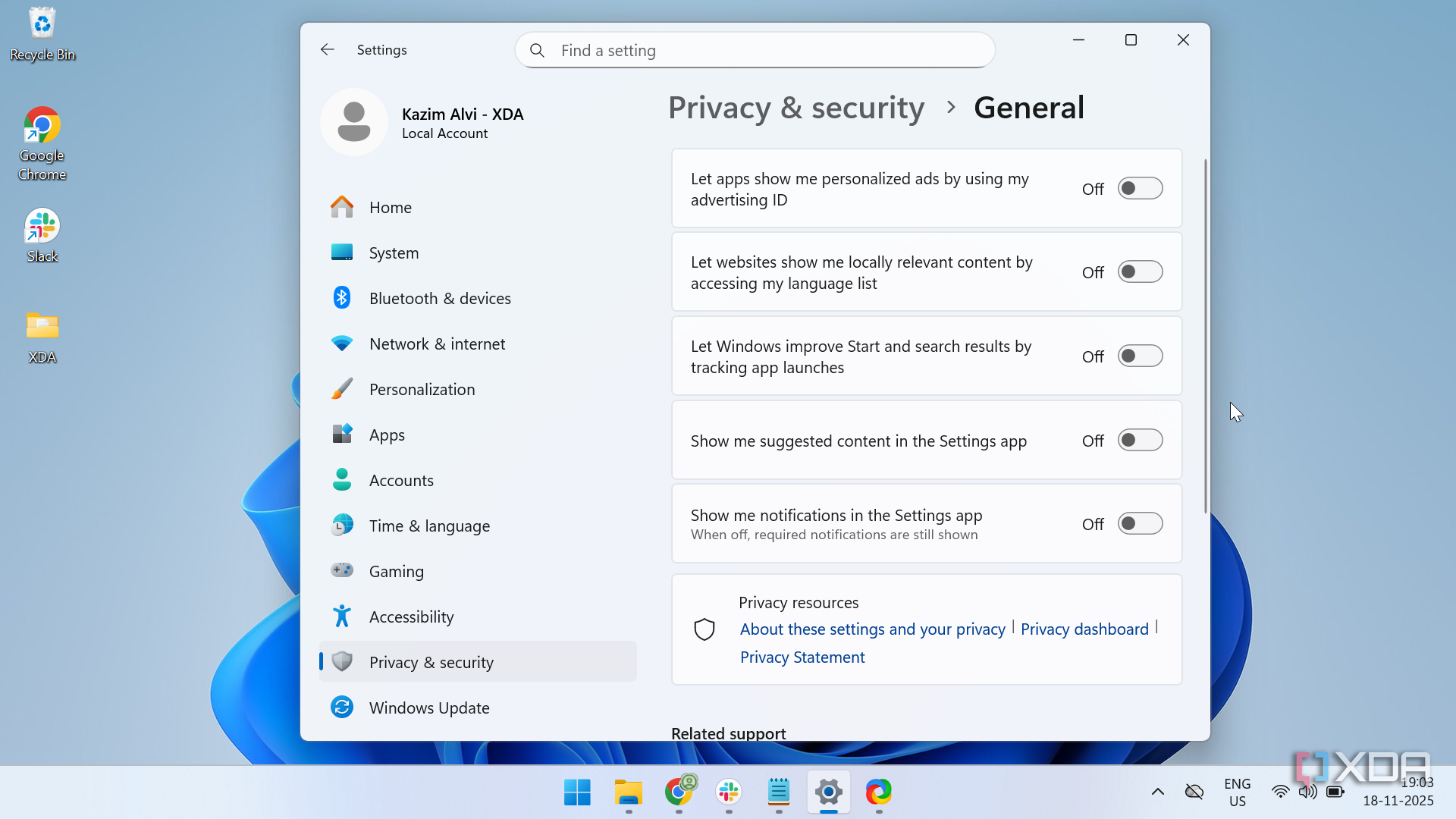Image resolution: width=1456 pixels, height=819 pixels.
Task: Enable suggested content in Settings app
Action: (1139, 441)
